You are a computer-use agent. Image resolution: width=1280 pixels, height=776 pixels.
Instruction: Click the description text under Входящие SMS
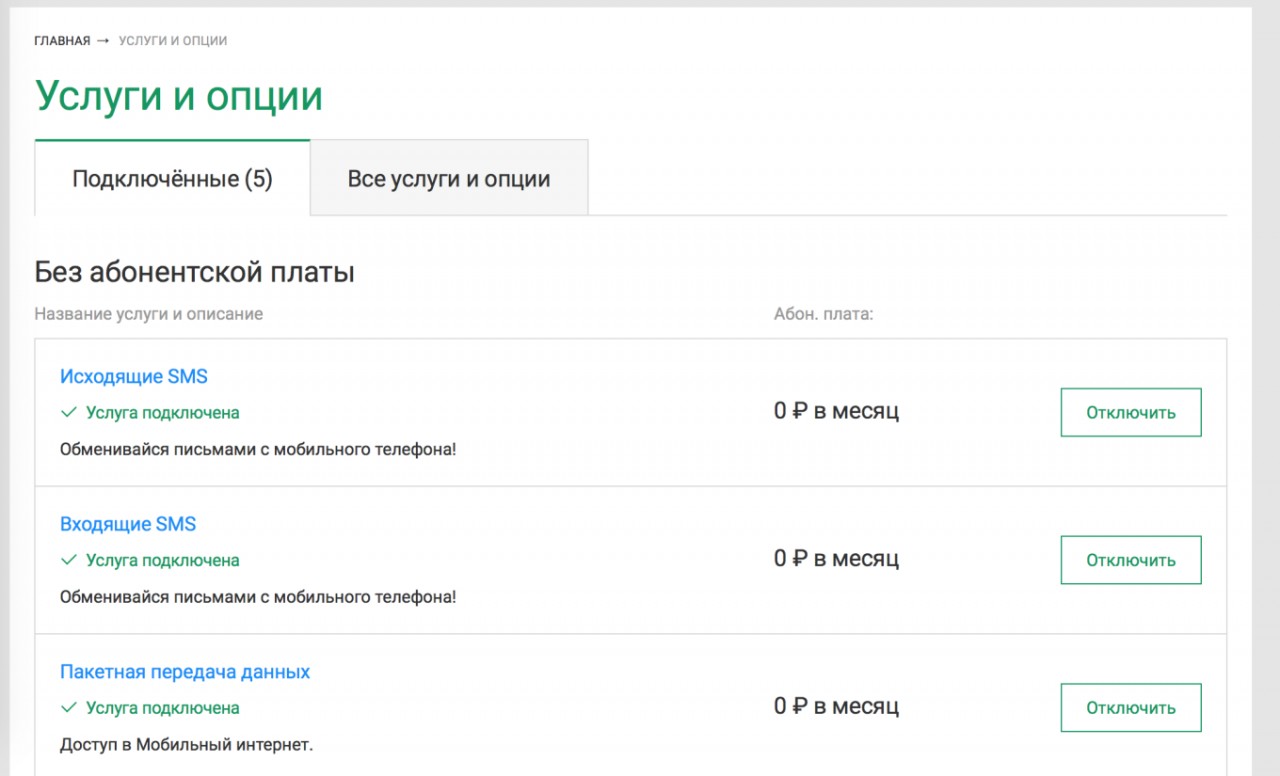coord(258,597)
